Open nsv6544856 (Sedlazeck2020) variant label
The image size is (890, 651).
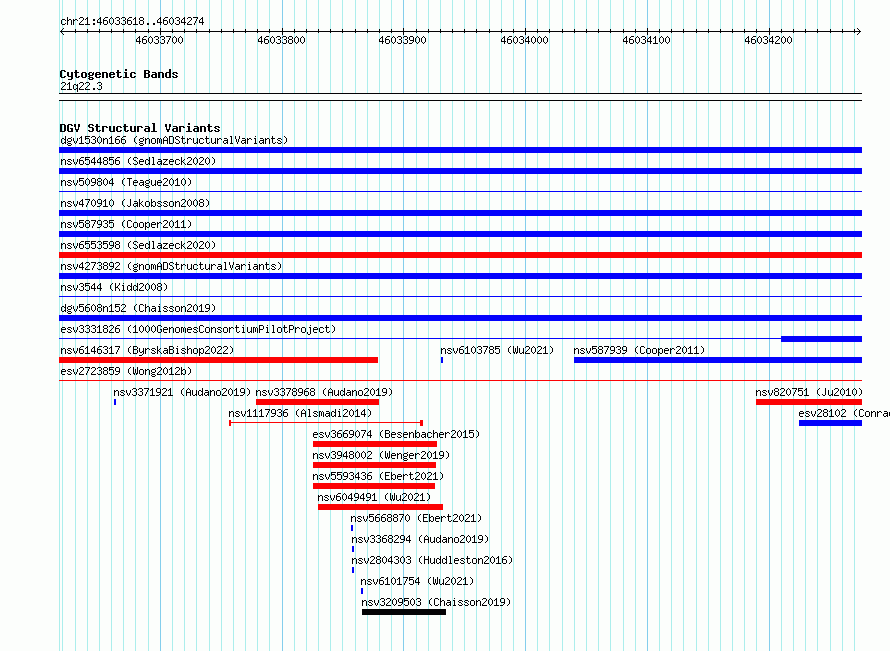coord(138,161)
